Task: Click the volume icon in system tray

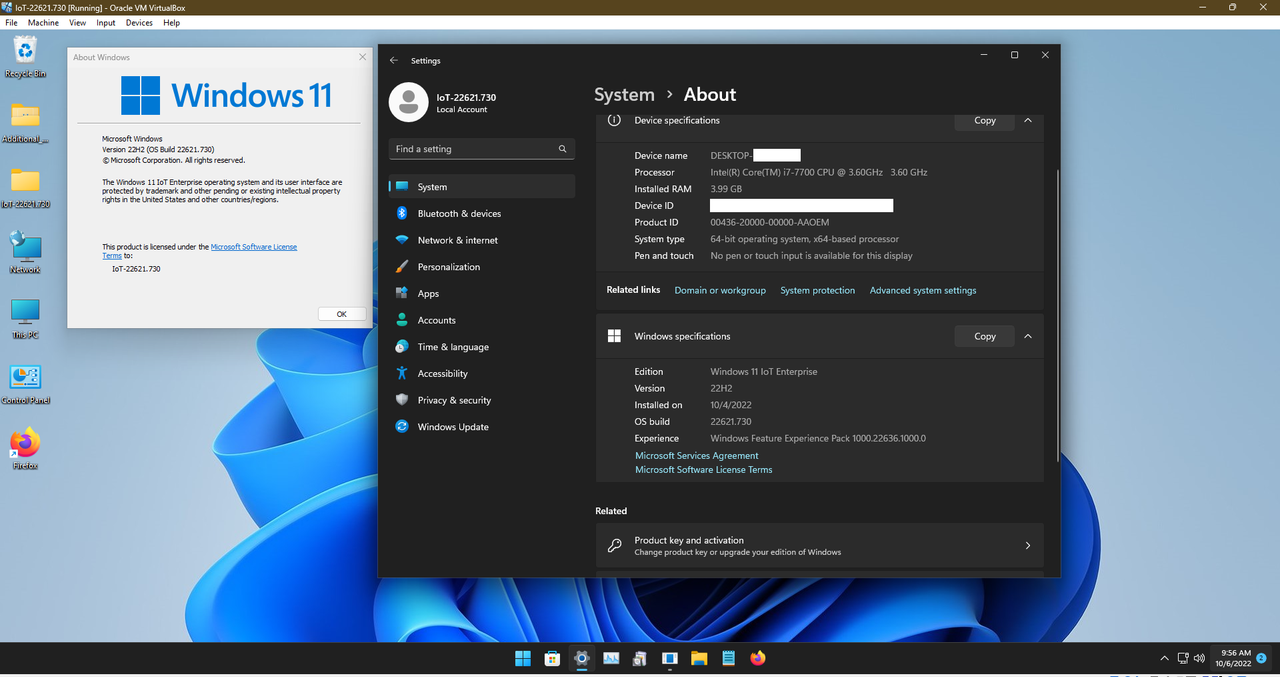Action: [x=1199, y=658]
